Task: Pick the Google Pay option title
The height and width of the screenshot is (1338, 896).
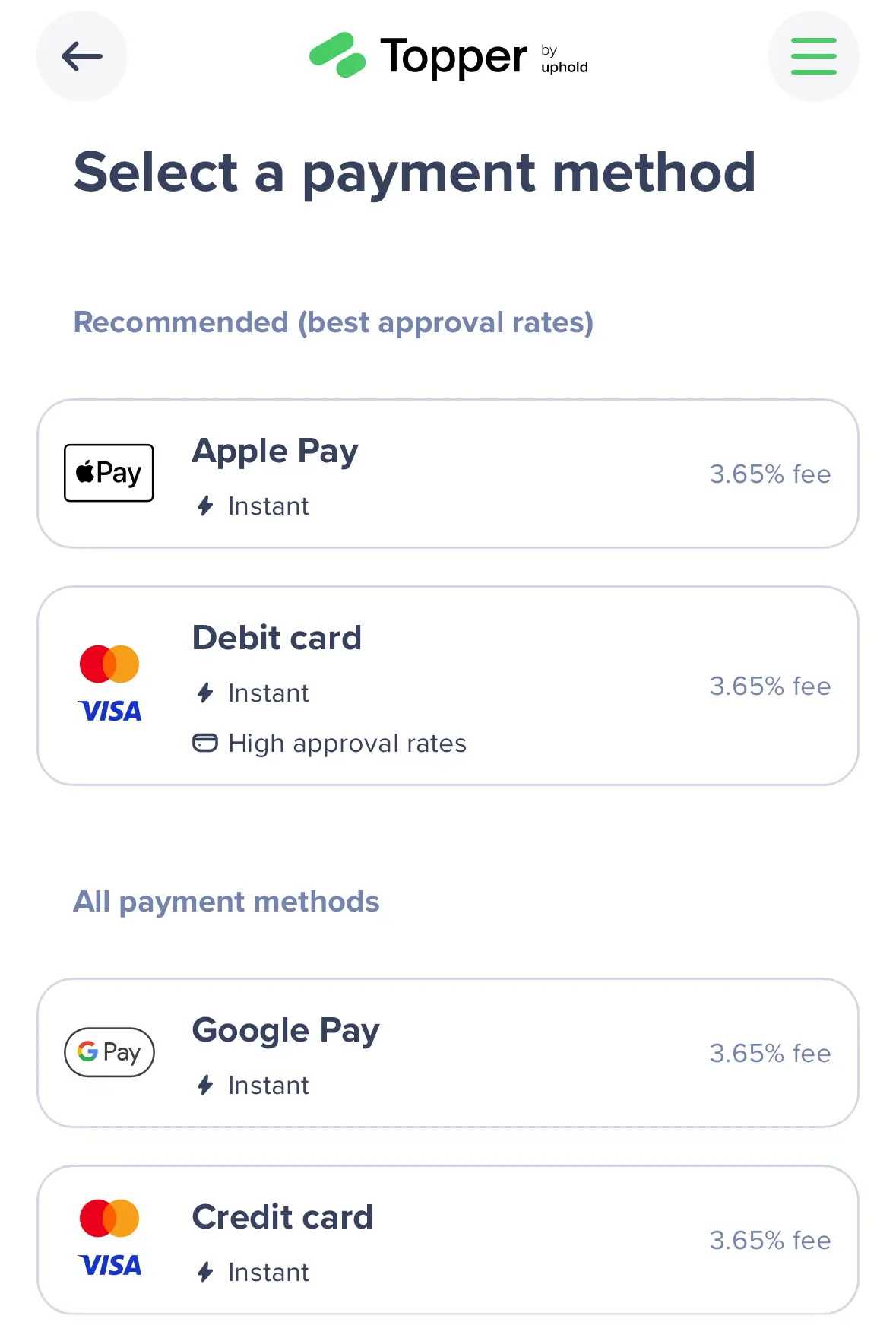Action: [286, 1031]
